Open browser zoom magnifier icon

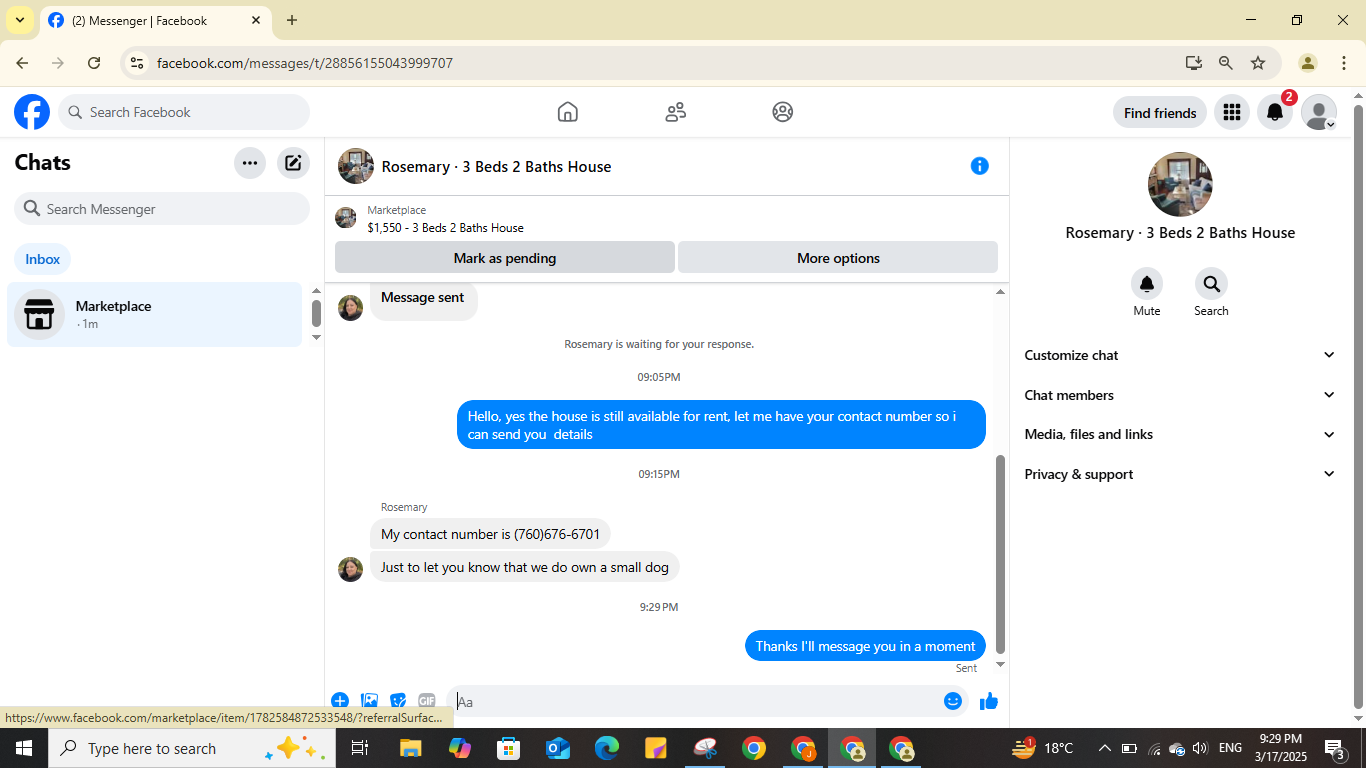click(x=1226, y=63)
